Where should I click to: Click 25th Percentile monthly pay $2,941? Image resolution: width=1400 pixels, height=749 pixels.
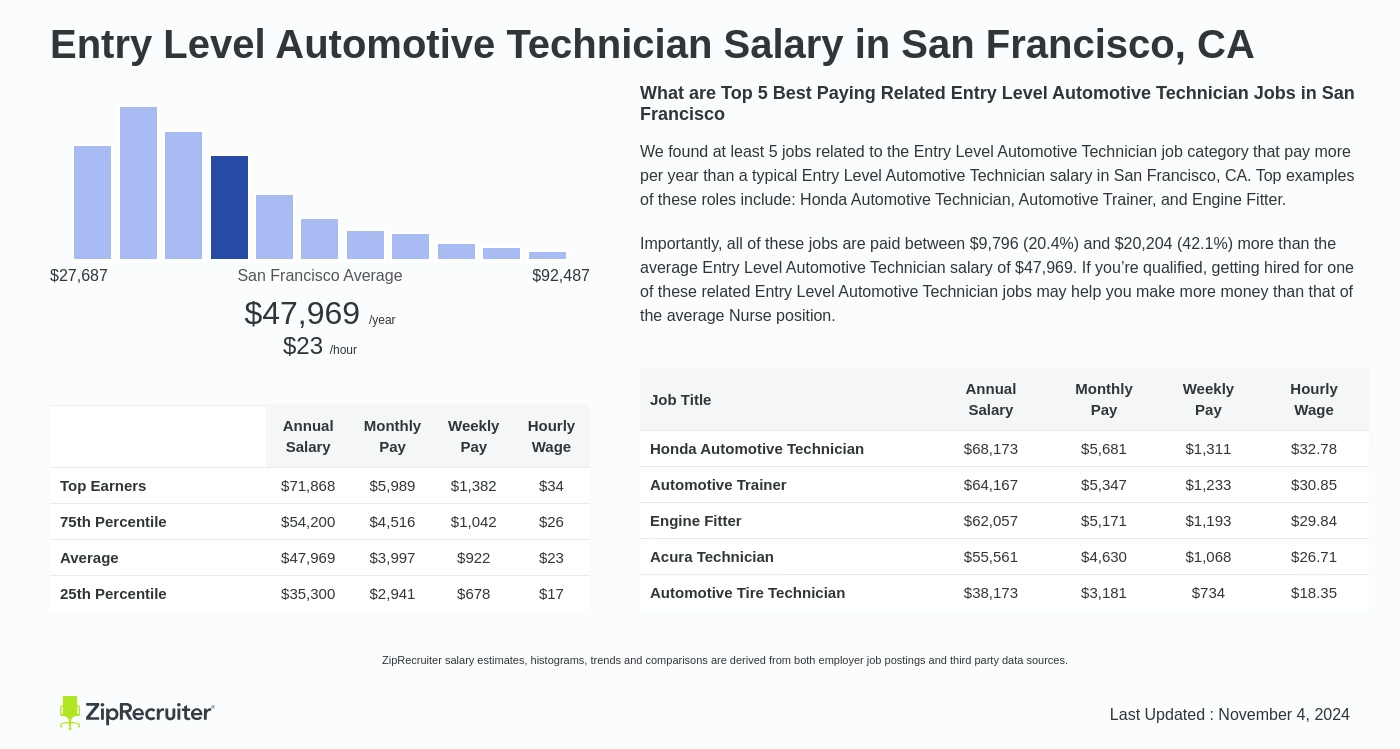(x=392, y=594)
